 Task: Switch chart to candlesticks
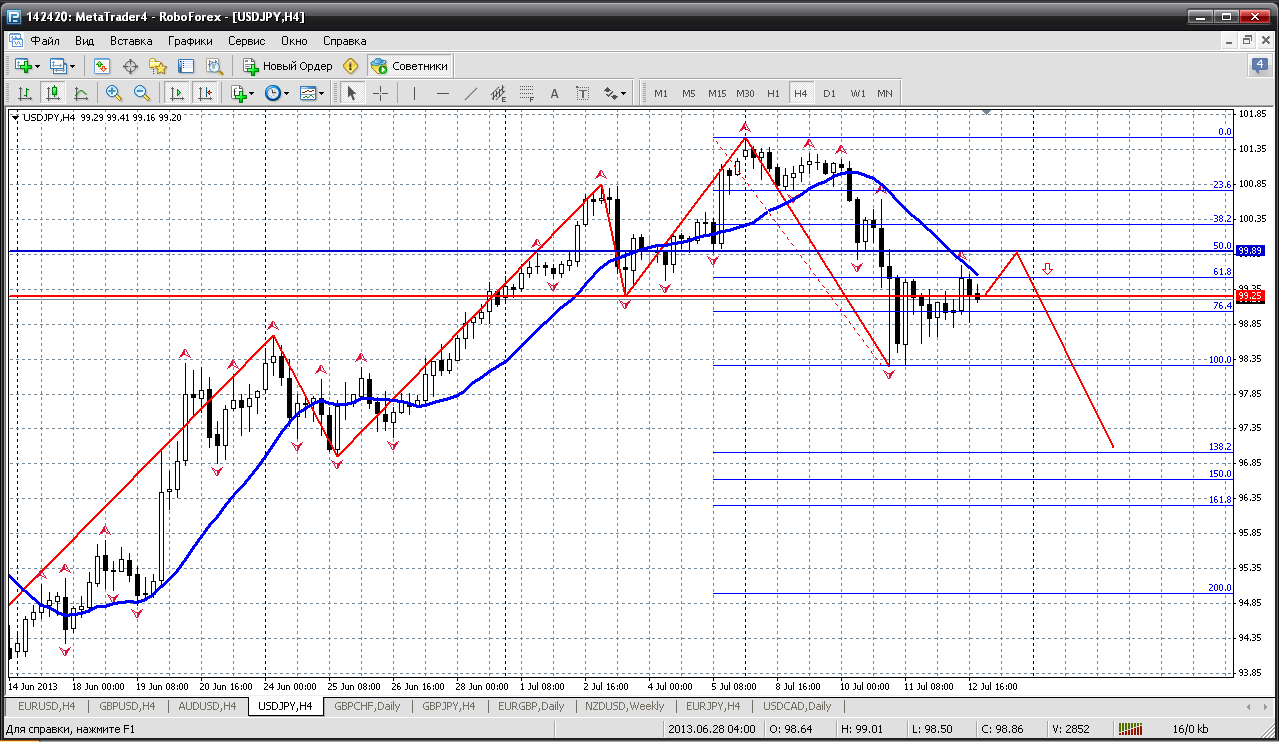[53, 93]
